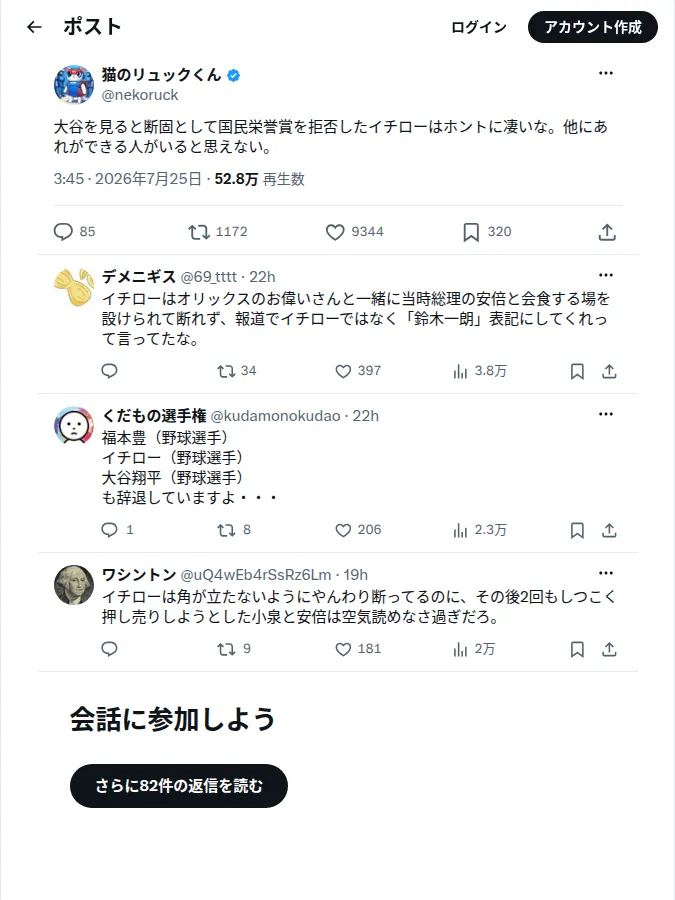Open @kudamonokudao username link
The height and width of the screenshot is (900, 675).
tap(276, 416)
